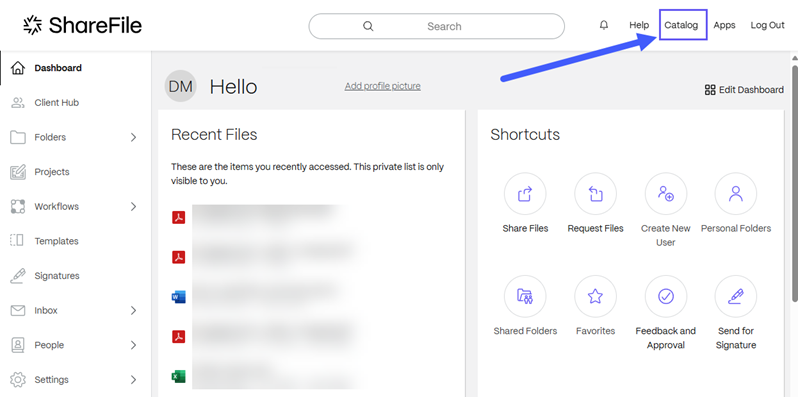Click the Shortcuts heading
The height and width of the screenshot is (397, 799).
525,135
